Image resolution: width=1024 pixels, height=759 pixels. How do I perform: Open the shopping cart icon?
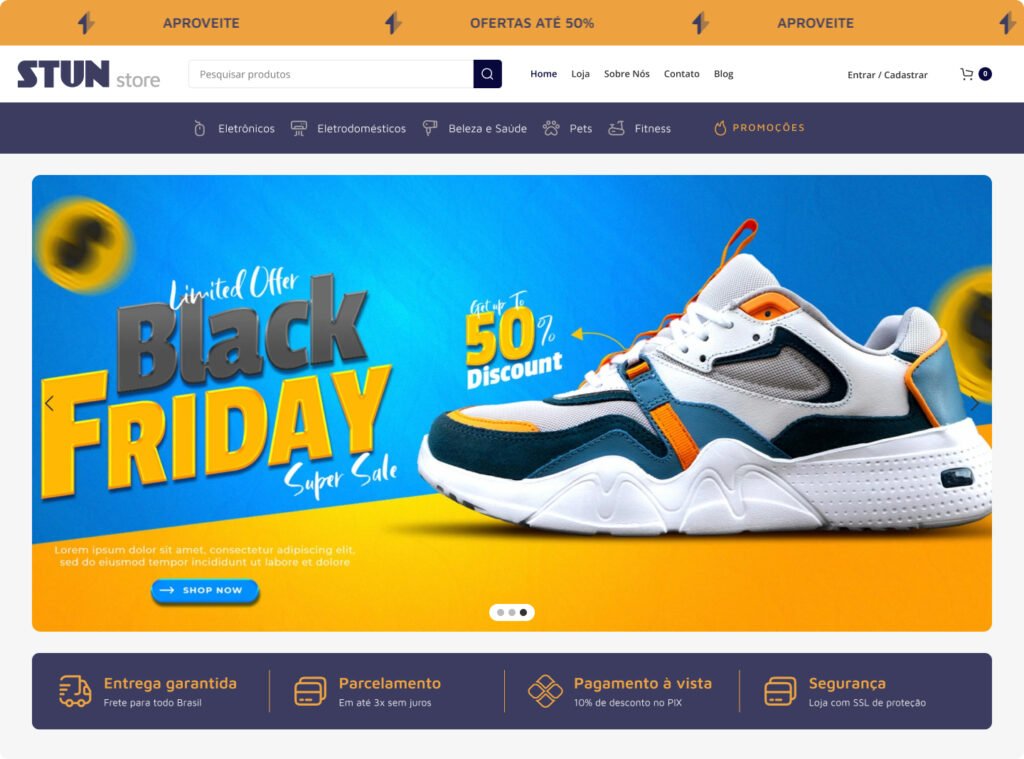pos(967,74)
